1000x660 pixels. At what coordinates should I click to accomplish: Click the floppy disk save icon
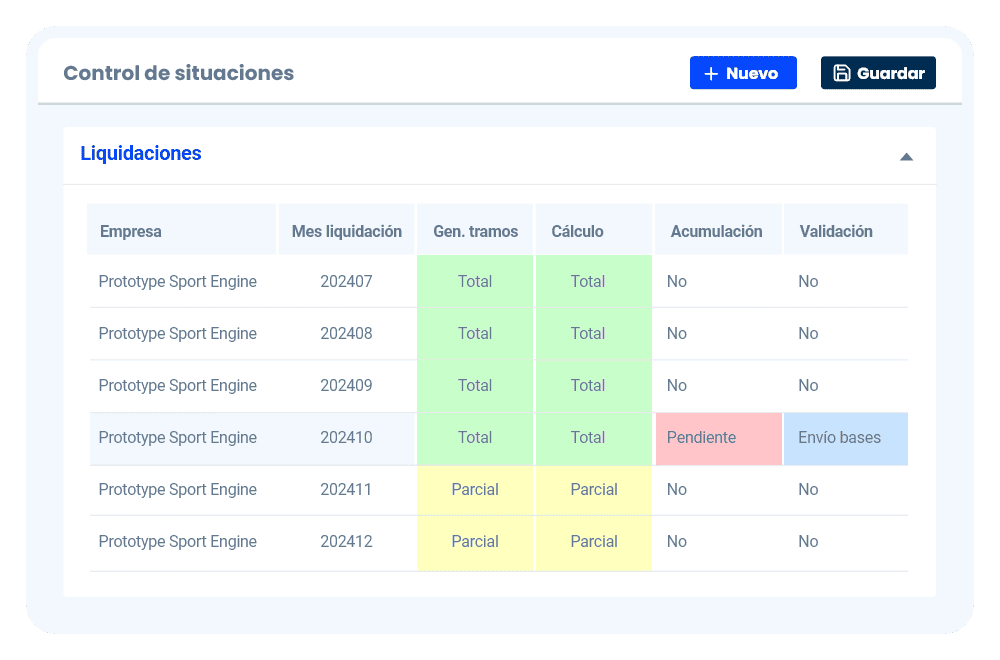[841, 73]
